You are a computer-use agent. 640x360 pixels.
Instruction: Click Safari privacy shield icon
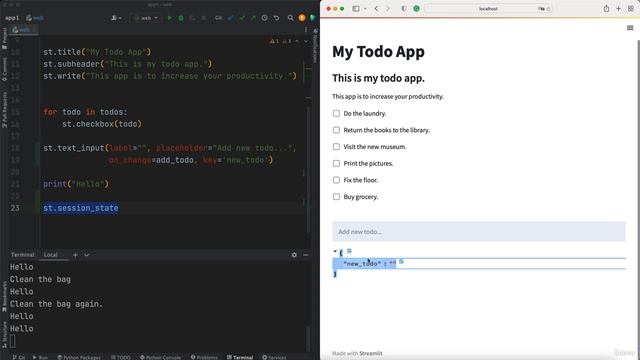coord(404,9)
